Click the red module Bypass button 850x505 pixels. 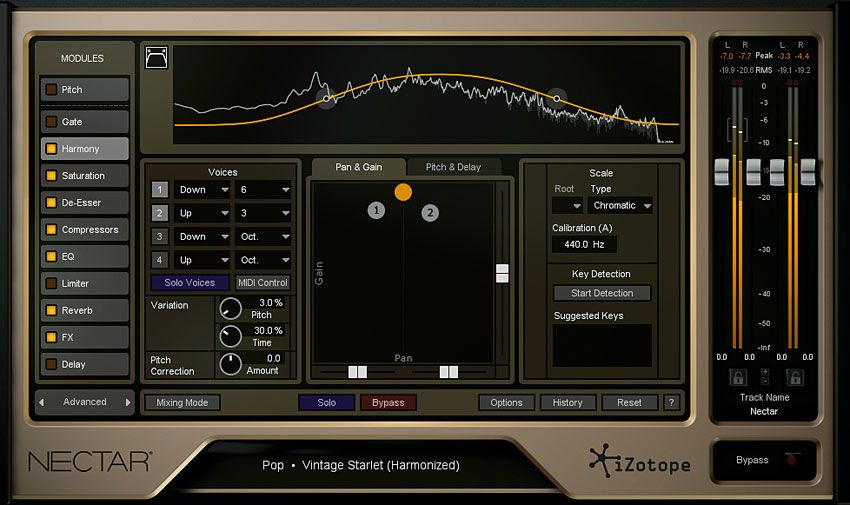point(388,403)
